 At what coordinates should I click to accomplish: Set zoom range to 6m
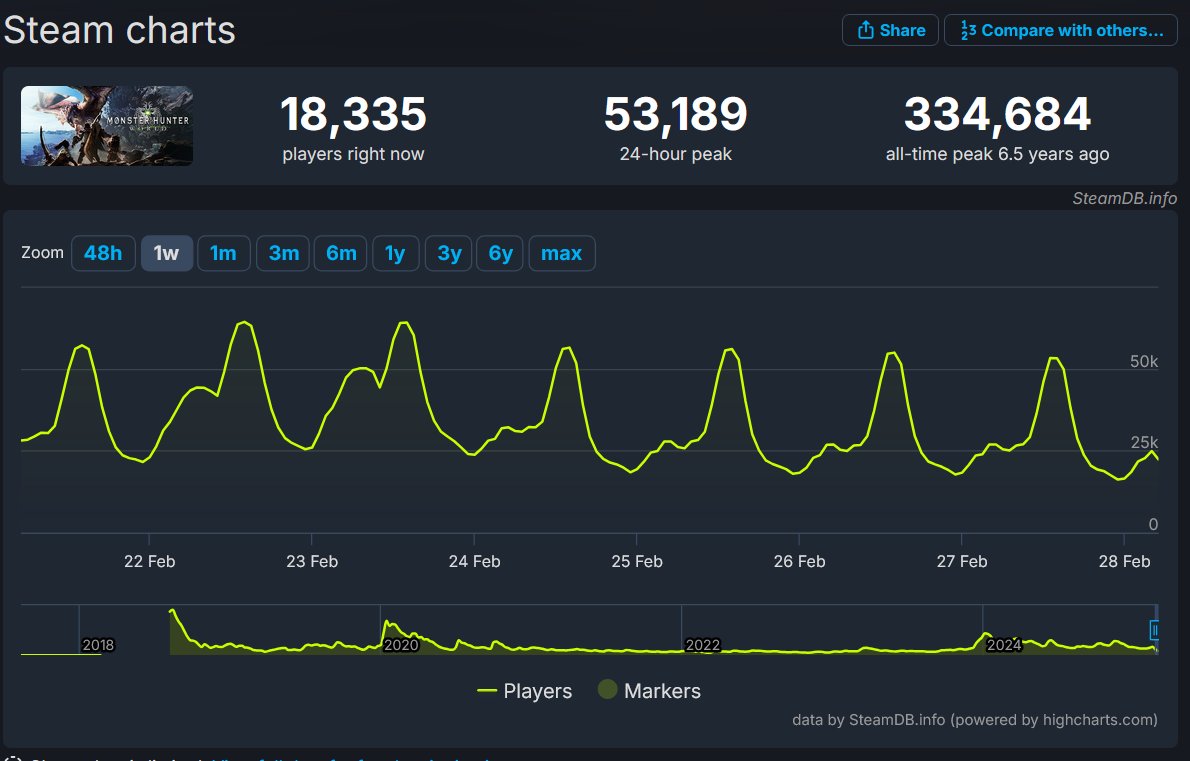coord(341,253)
